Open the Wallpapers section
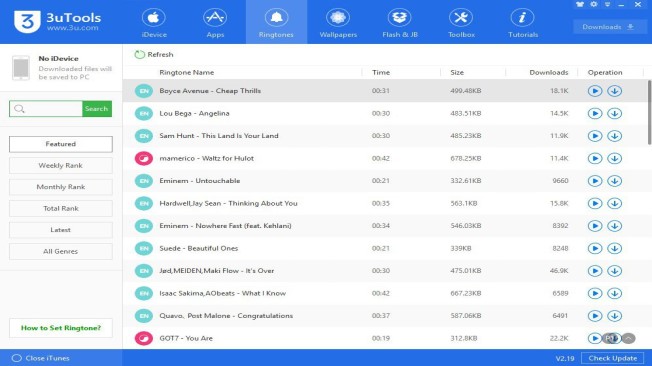 pyautogui.click(x=338, y=22)
